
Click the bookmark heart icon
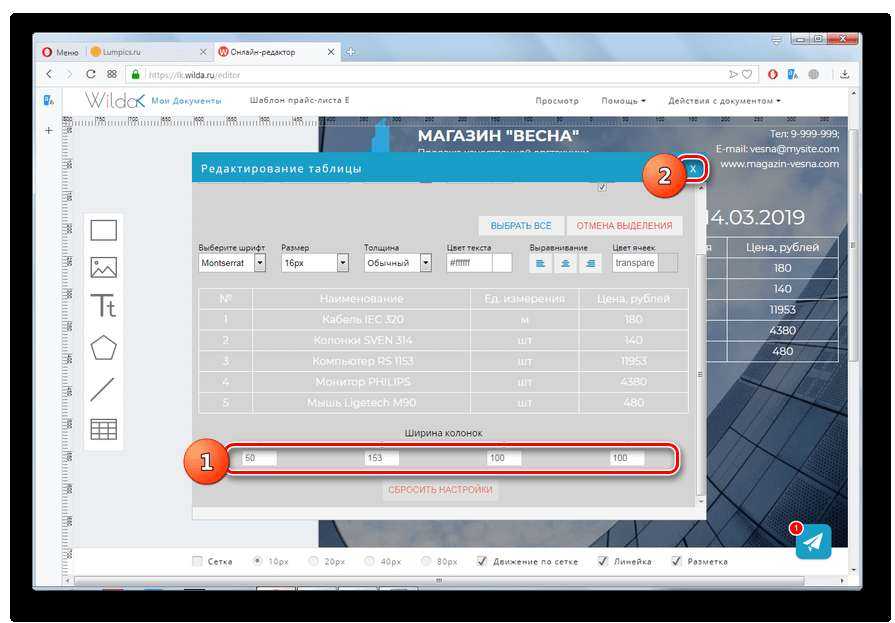747,74
